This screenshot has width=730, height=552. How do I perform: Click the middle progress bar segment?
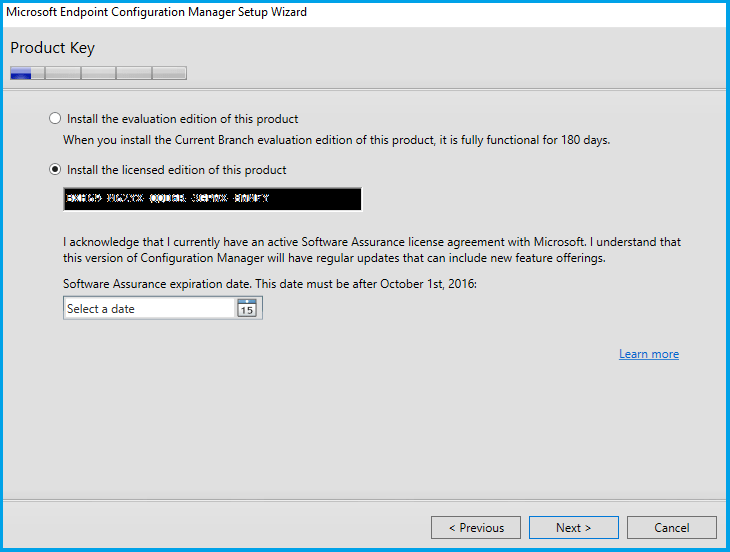(x=98, y=73)
